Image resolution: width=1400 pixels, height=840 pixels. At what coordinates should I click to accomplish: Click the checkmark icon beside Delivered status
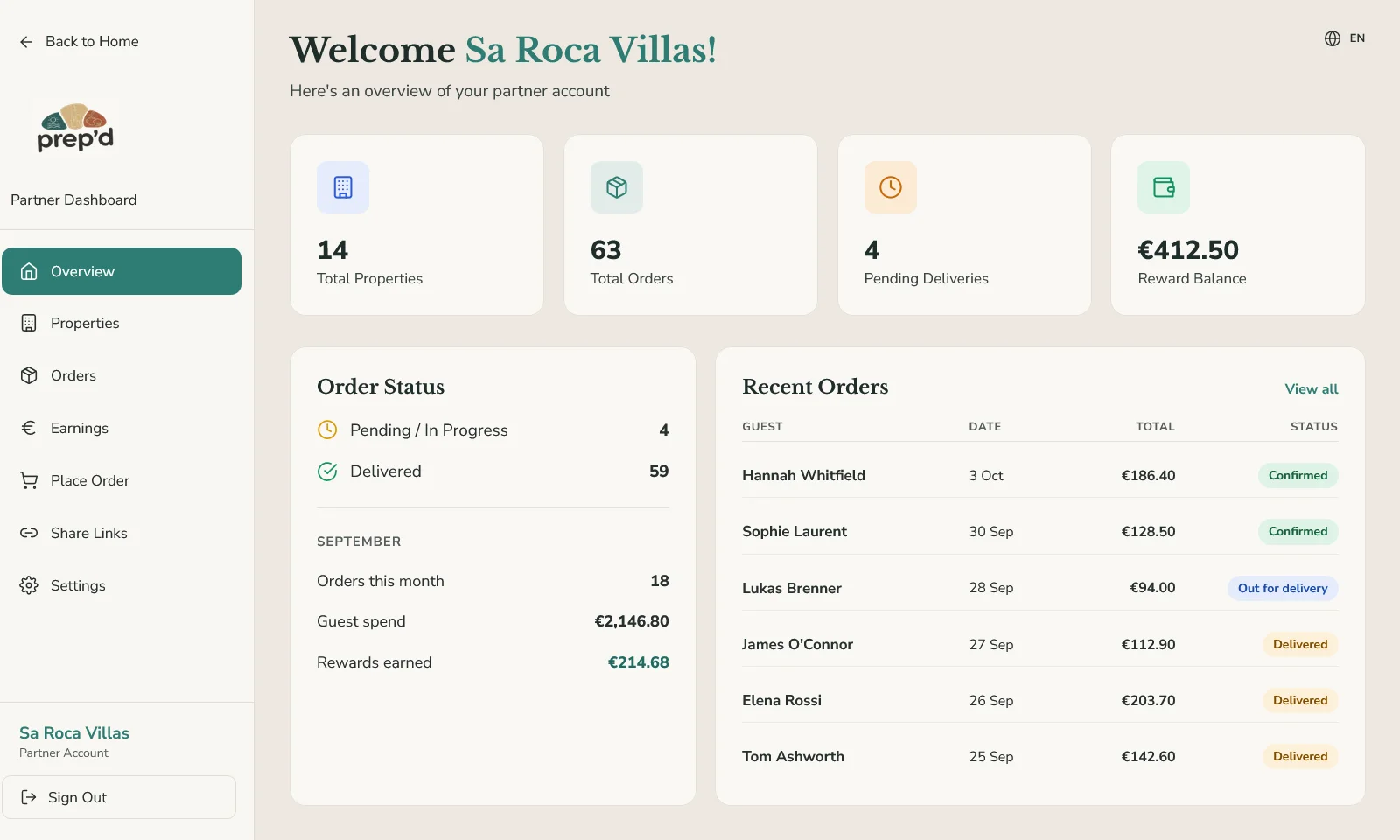coord(327,472)
